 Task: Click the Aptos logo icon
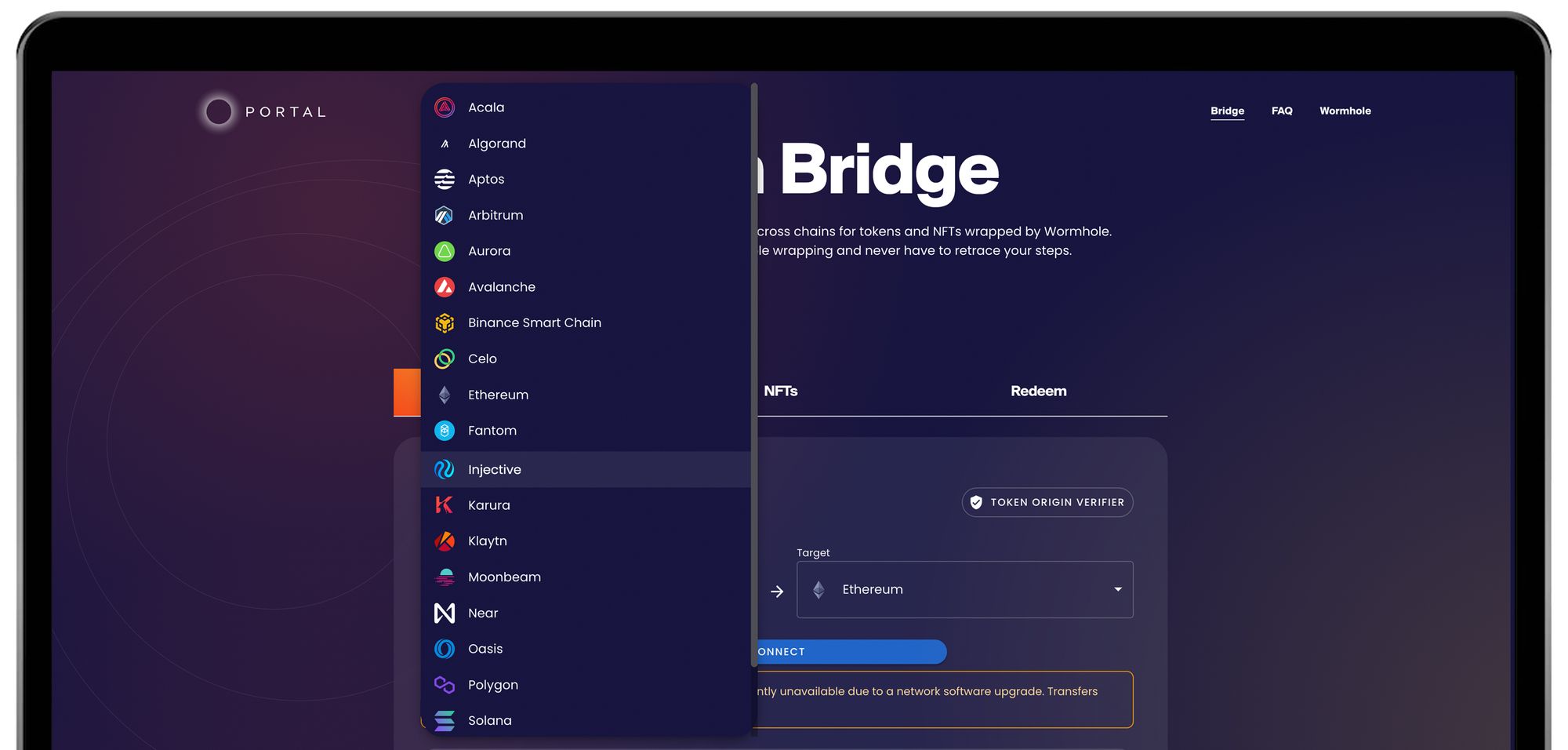(445, 180)
